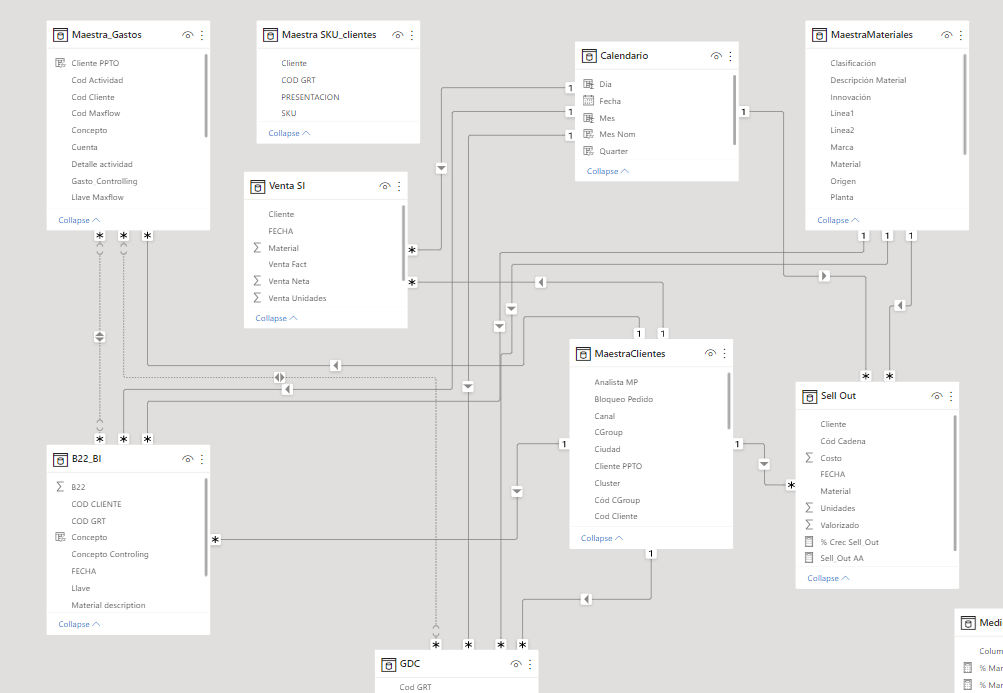Open more options for GDC table
Screen dimensions: 1003x693
tap(530, 664)
